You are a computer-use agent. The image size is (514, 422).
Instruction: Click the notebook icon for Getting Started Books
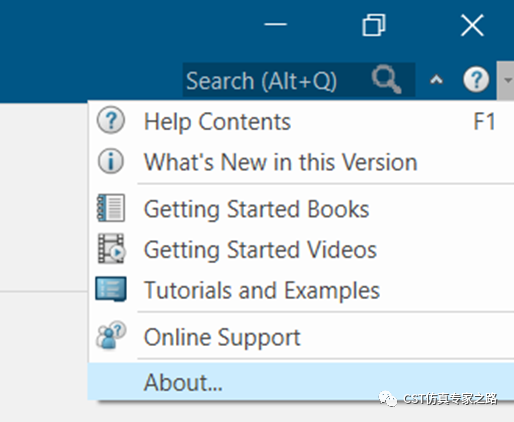(x=111, y=208)
